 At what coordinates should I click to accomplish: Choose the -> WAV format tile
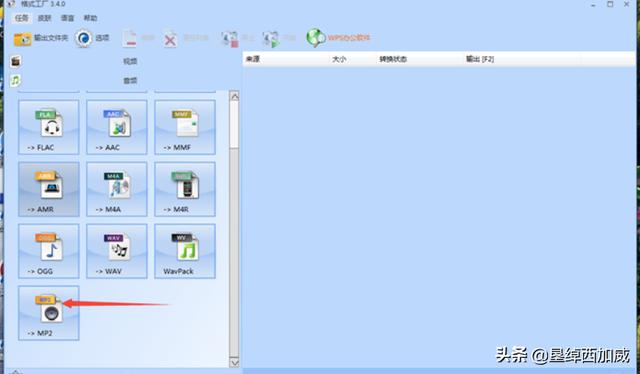(x=117, y=251)
